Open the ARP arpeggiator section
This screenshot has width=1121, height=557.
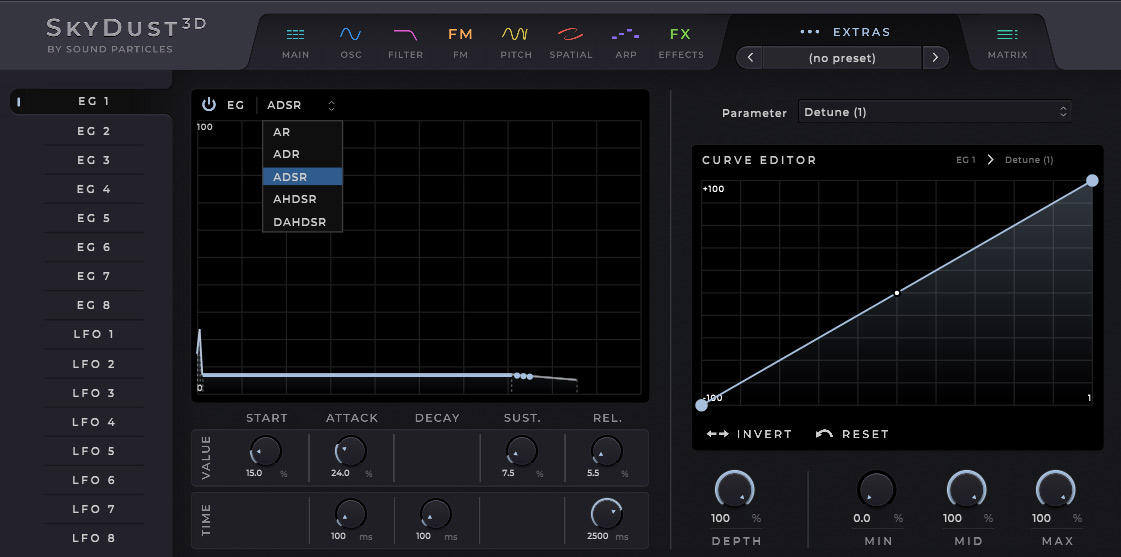(x=626, y=41)
